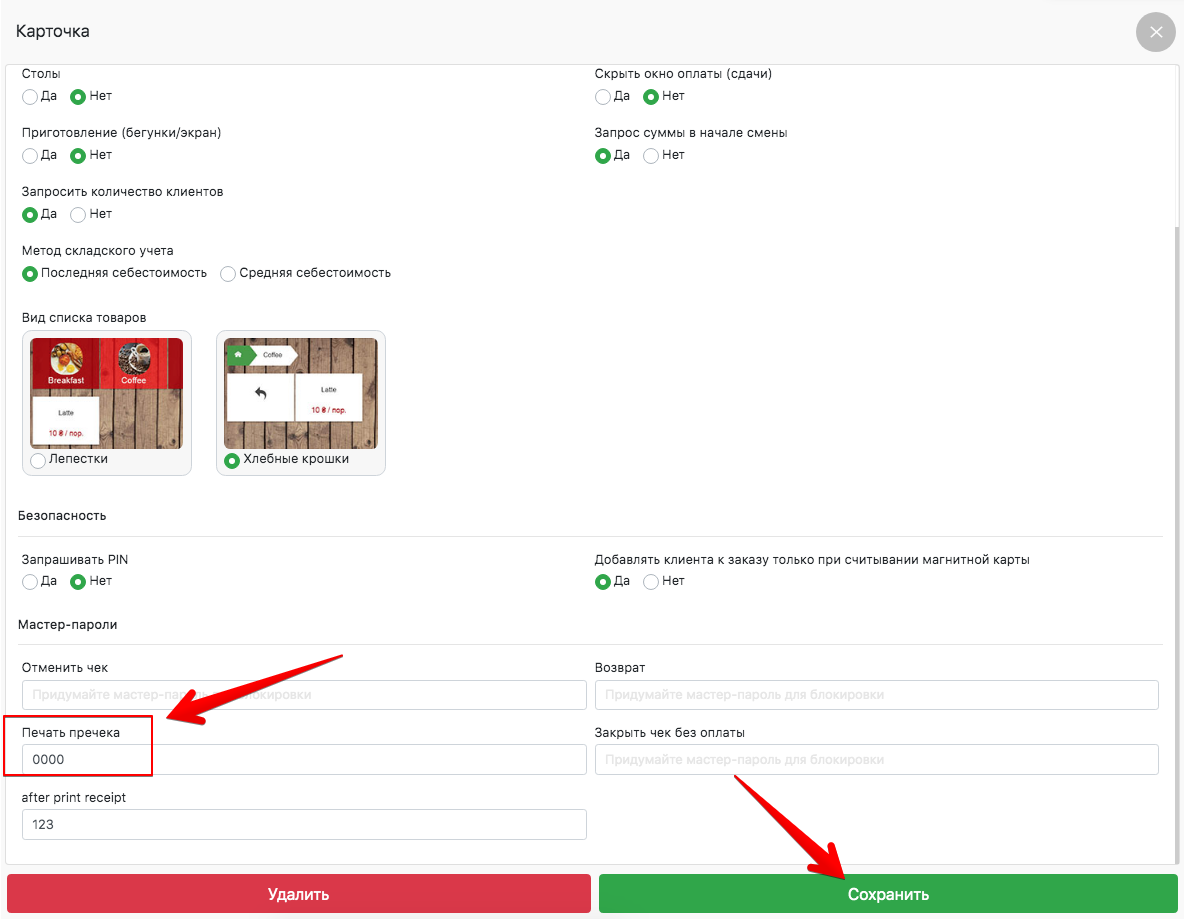Click the Закрыть чек без оплаты field
Viewport: 1184px width, 919px height.
click(876, 760)
